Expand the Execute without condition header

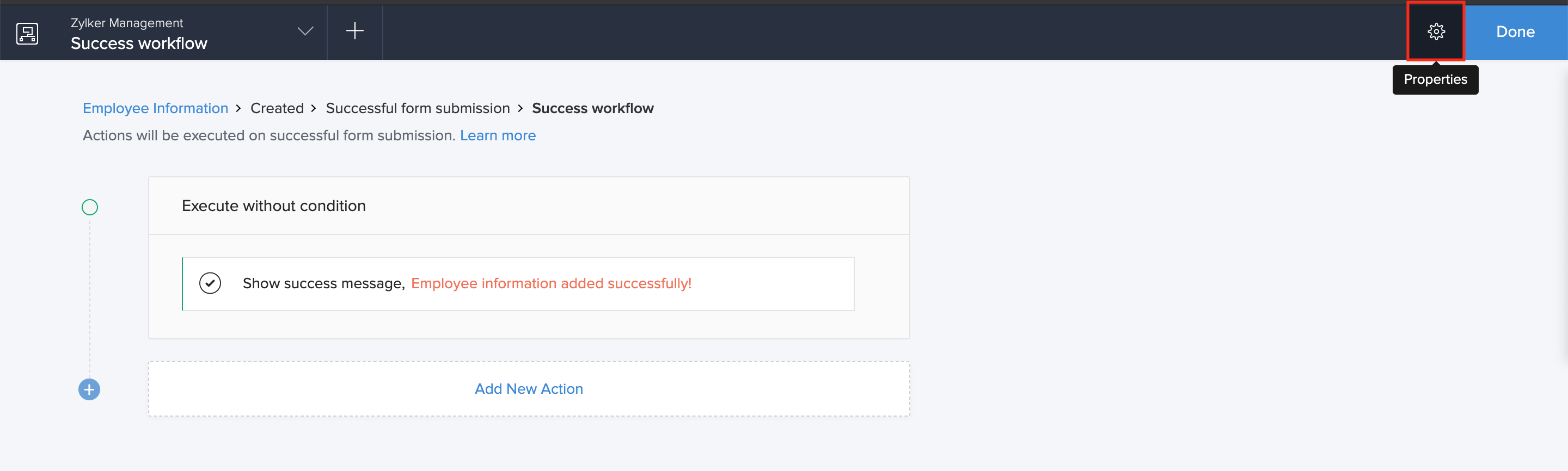273,206
